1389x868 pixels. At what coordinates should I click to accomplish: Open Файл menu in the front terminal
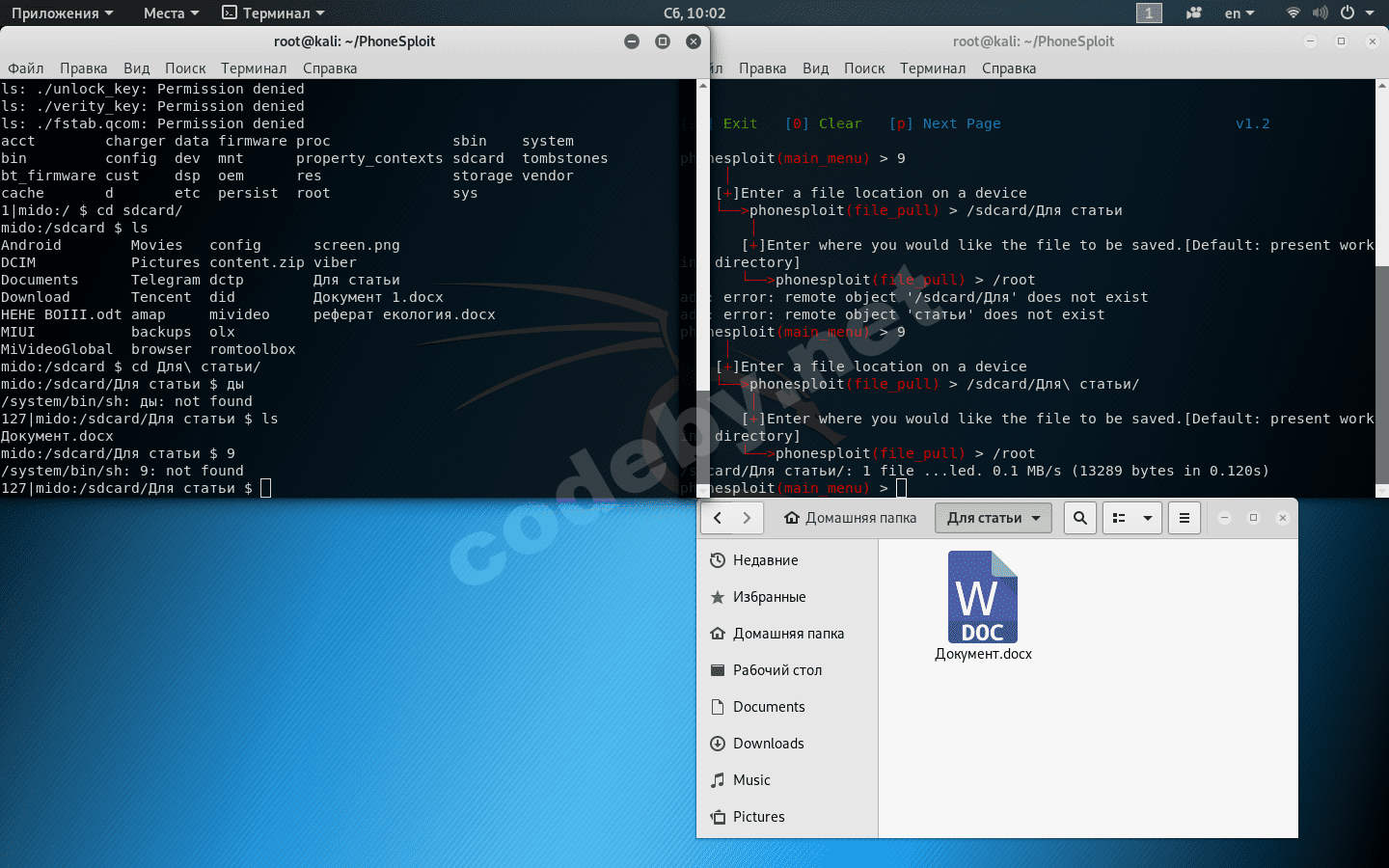26,68
